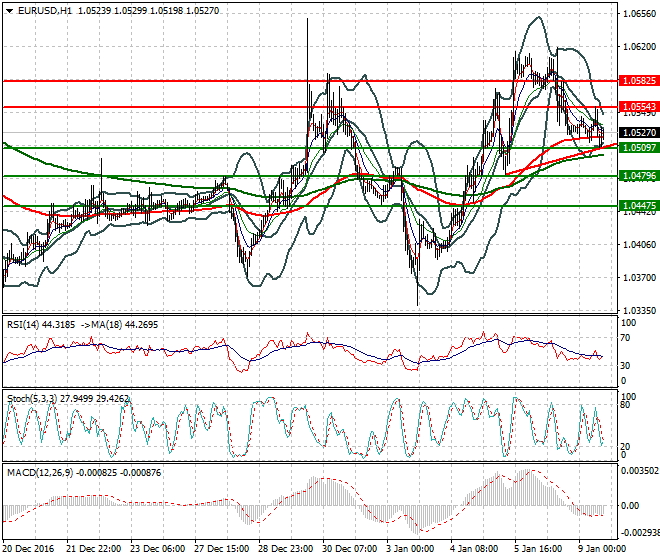The height and width of the screenshot is (560, 660).
Task: Select the 5 Jan 16:00 time axis label
Action: point(539,549)
